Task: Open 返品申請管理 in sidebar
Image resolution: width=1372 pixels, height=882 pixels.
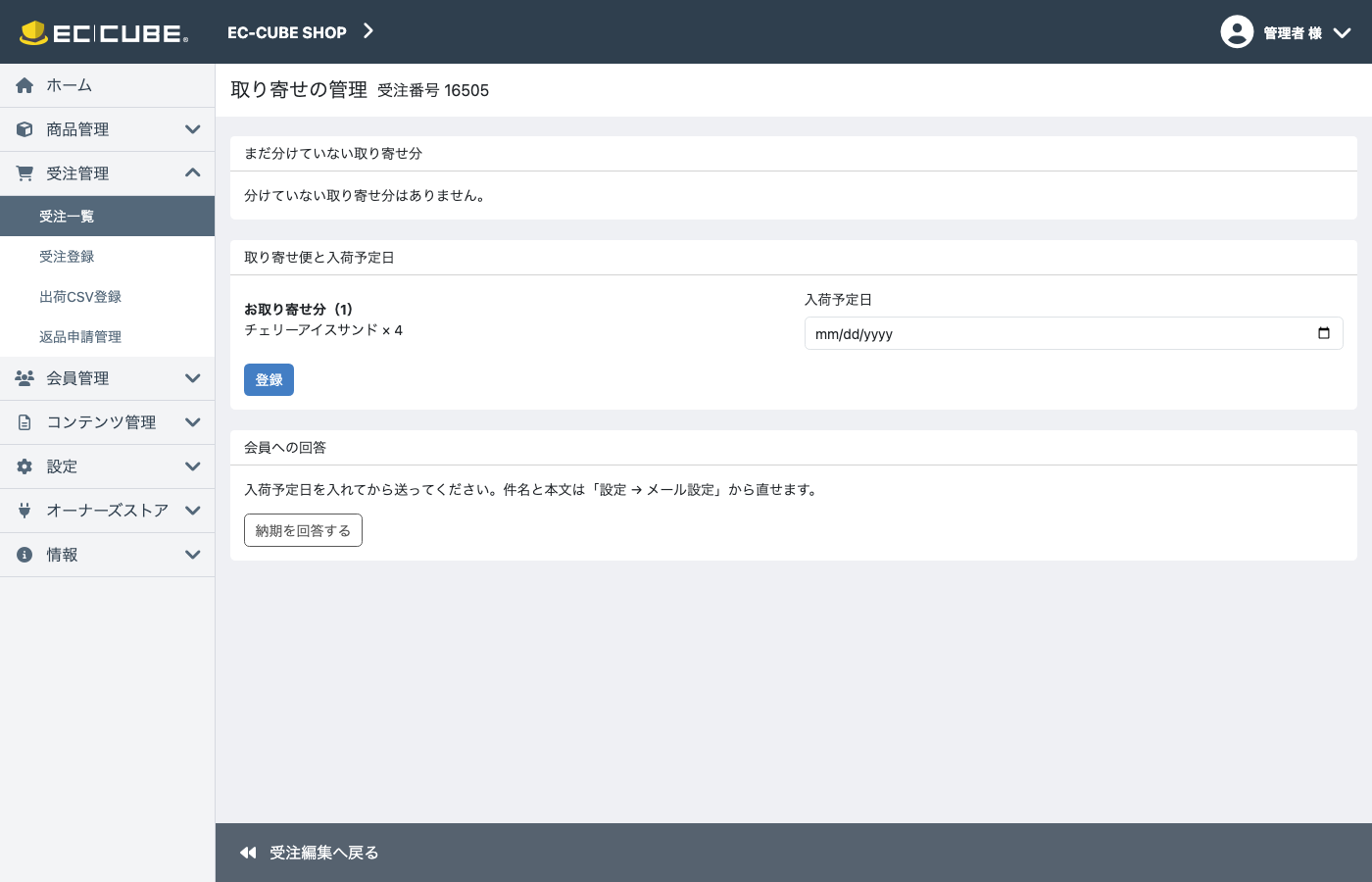Action: [x=107, y=337]
